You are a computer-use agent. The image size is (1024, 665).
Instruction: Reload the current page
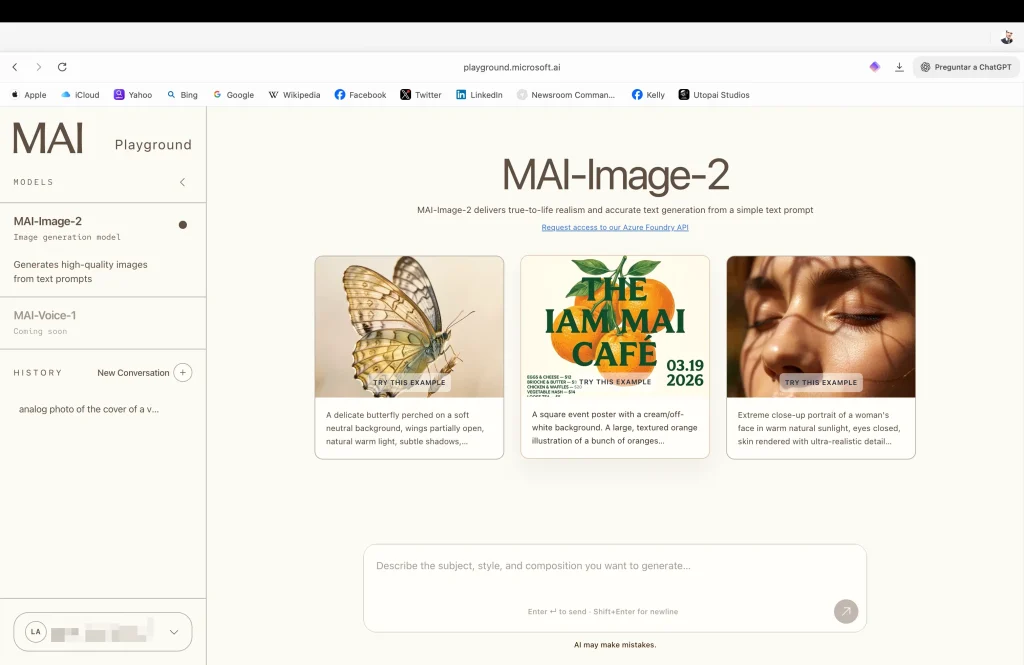(62, 66)
